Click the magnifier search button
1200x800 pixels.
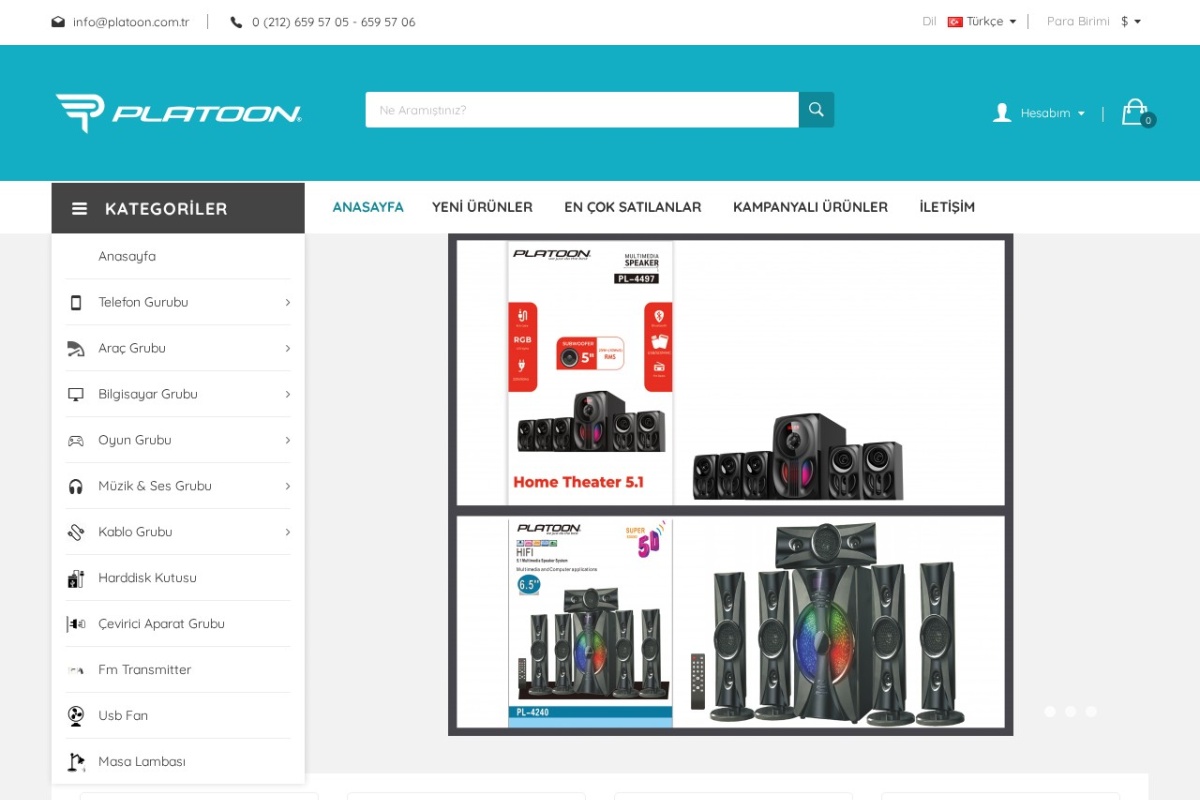click(816, 110)
